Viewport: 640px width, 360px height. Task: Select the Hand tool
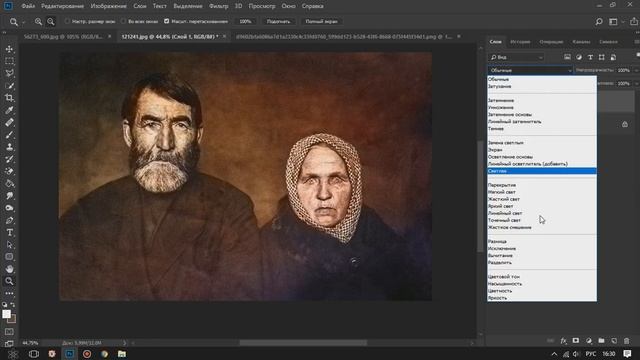pos(9,269)
